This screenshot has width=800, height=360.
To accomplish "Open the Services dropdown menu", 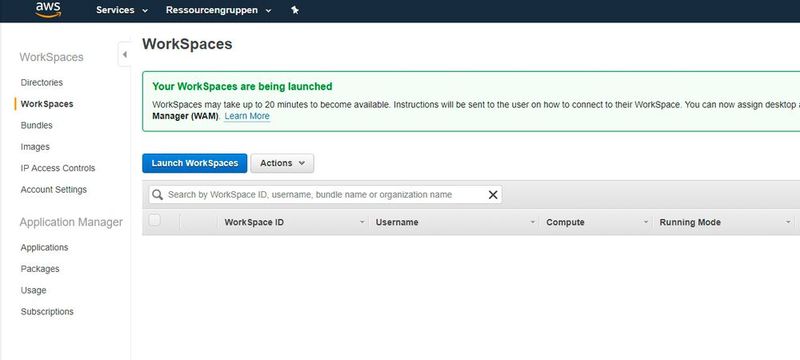I will click(x=121, y=10).
